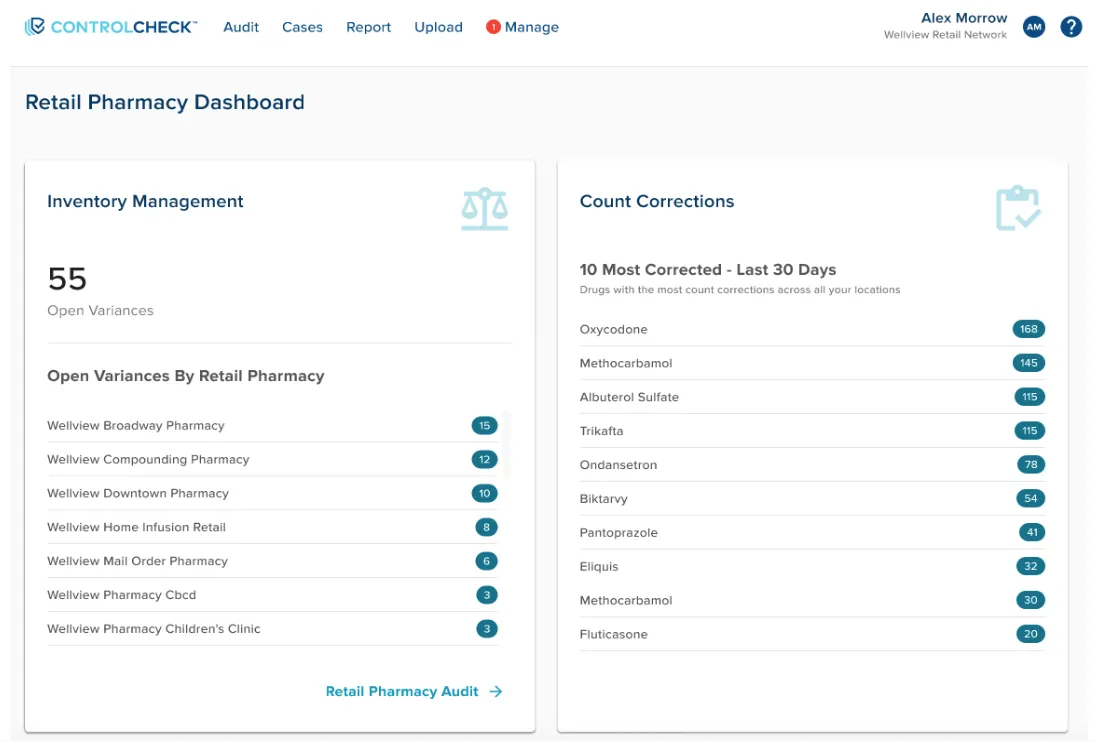This screenshot has height=742, width=1097.
Task: Click the 10 badge for Downtown Pharmacy
Action: pyautogui.click(x=484, y=493)
